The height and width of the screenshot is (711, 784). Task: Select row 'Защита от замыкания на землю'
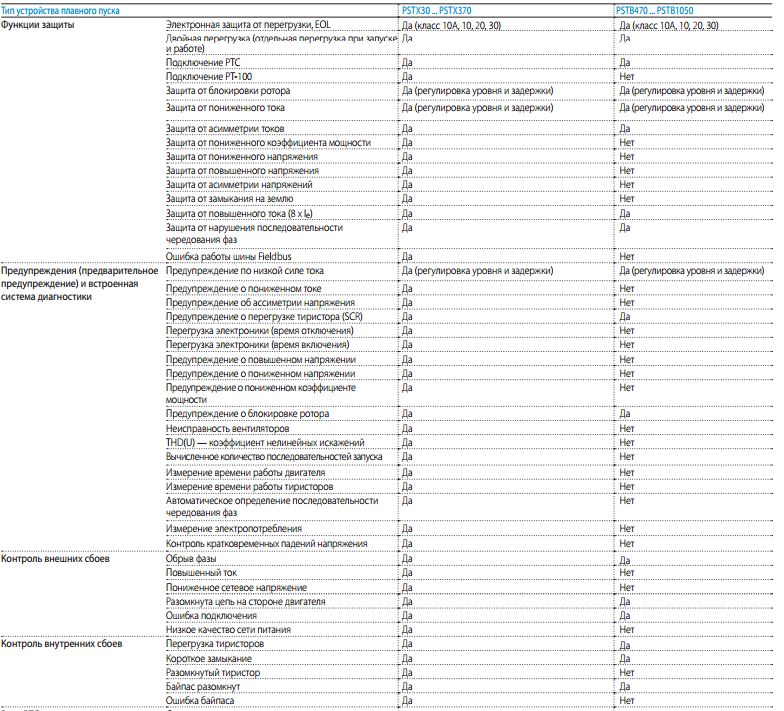tap(230, 198)
